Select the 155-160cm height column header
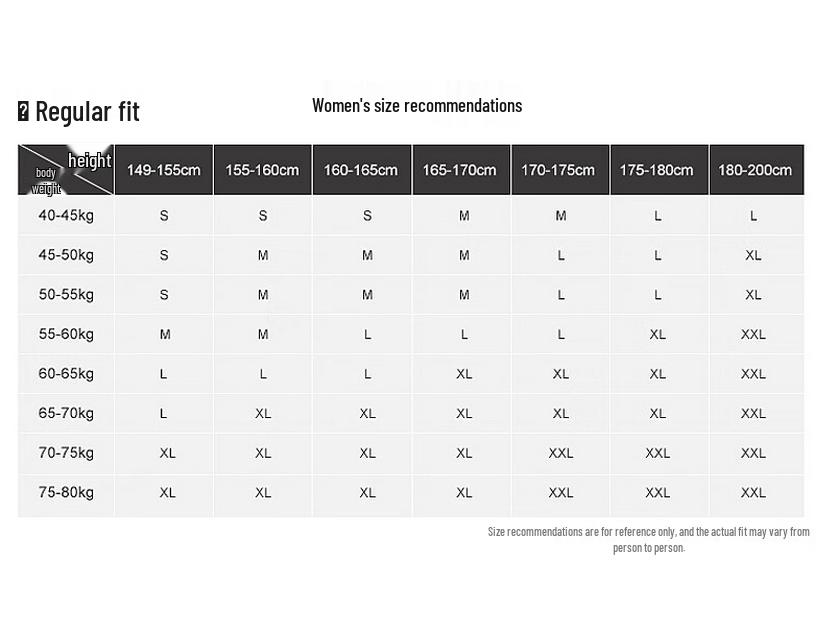This screenshot has height=619, width=825. (x=262, y=170)
